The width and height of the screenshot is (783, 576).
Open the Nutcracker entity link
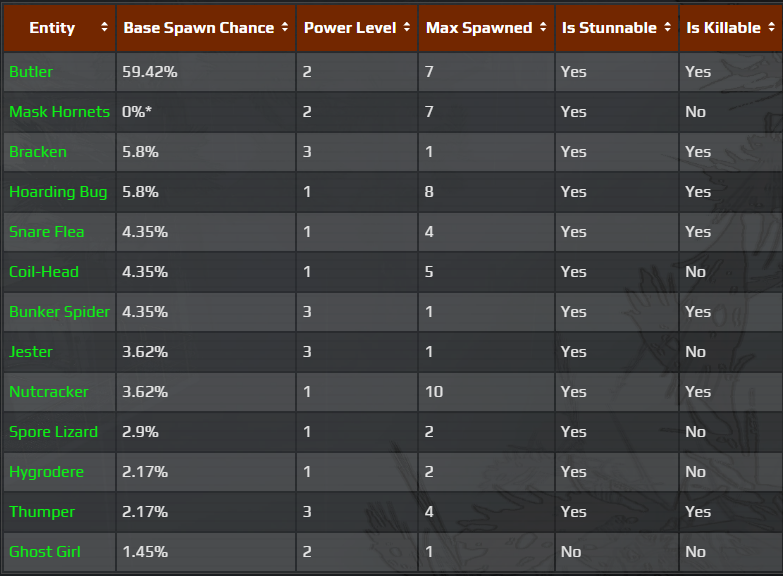(49, 392)
